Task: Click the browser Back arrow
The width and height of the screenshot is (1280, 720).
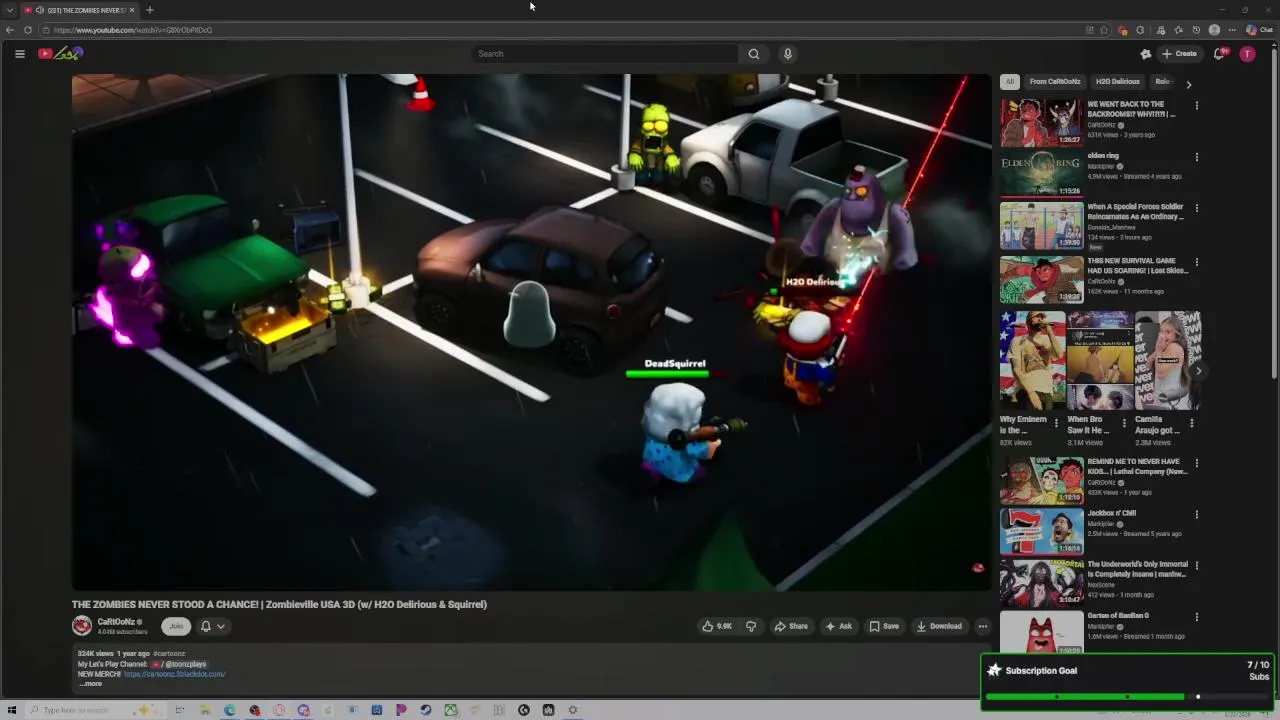Action: 10,30
